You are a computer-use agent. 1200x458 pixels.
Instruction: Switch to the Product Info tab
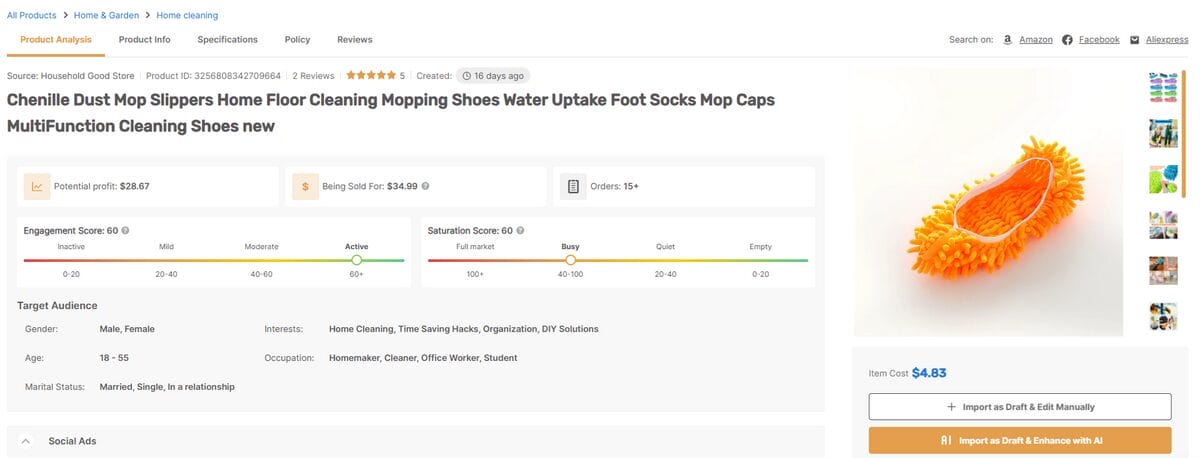144,40
